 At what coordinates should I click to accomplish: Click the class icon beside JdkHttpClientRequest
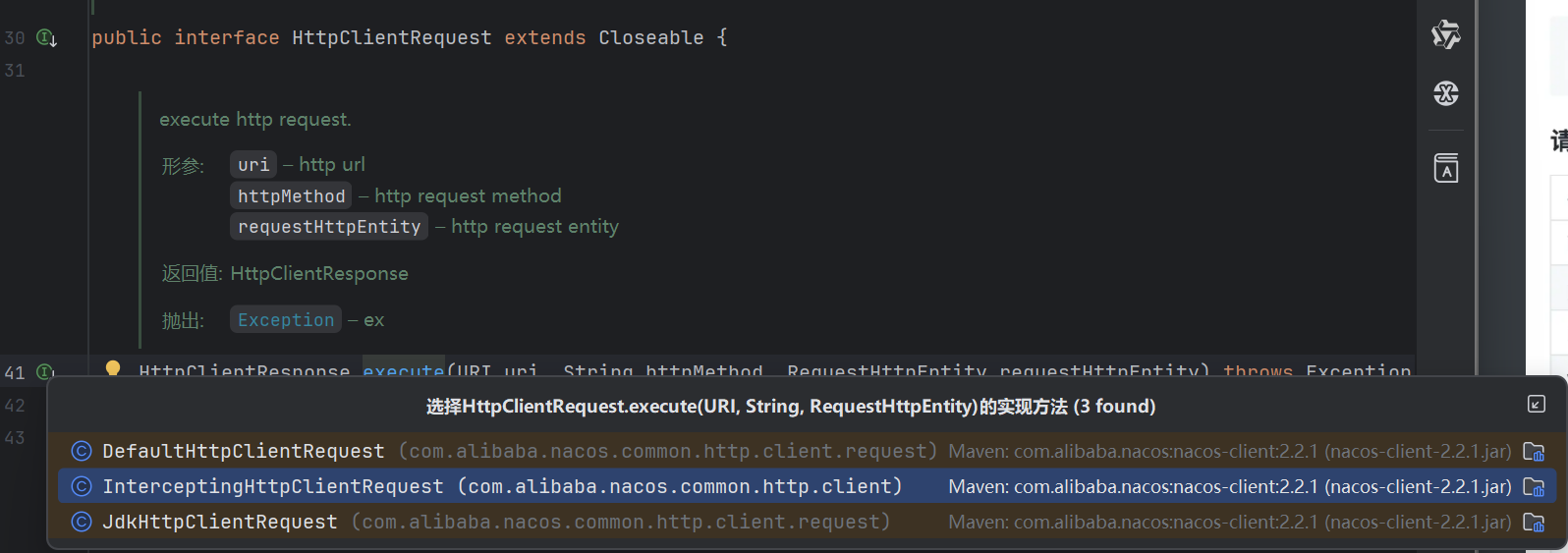point(82,522)
